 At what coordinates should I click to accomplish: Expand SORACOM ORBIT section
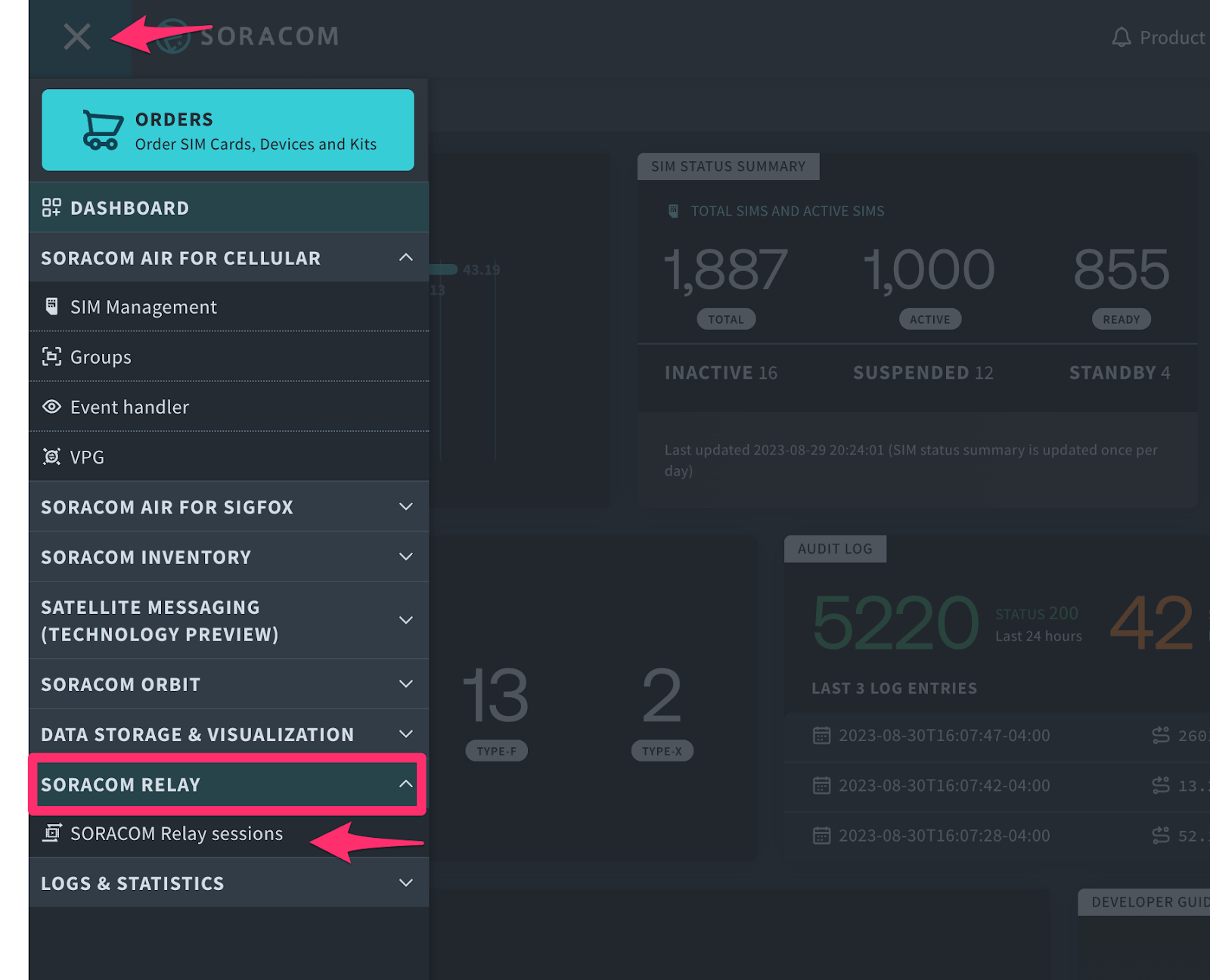(406, 684)
